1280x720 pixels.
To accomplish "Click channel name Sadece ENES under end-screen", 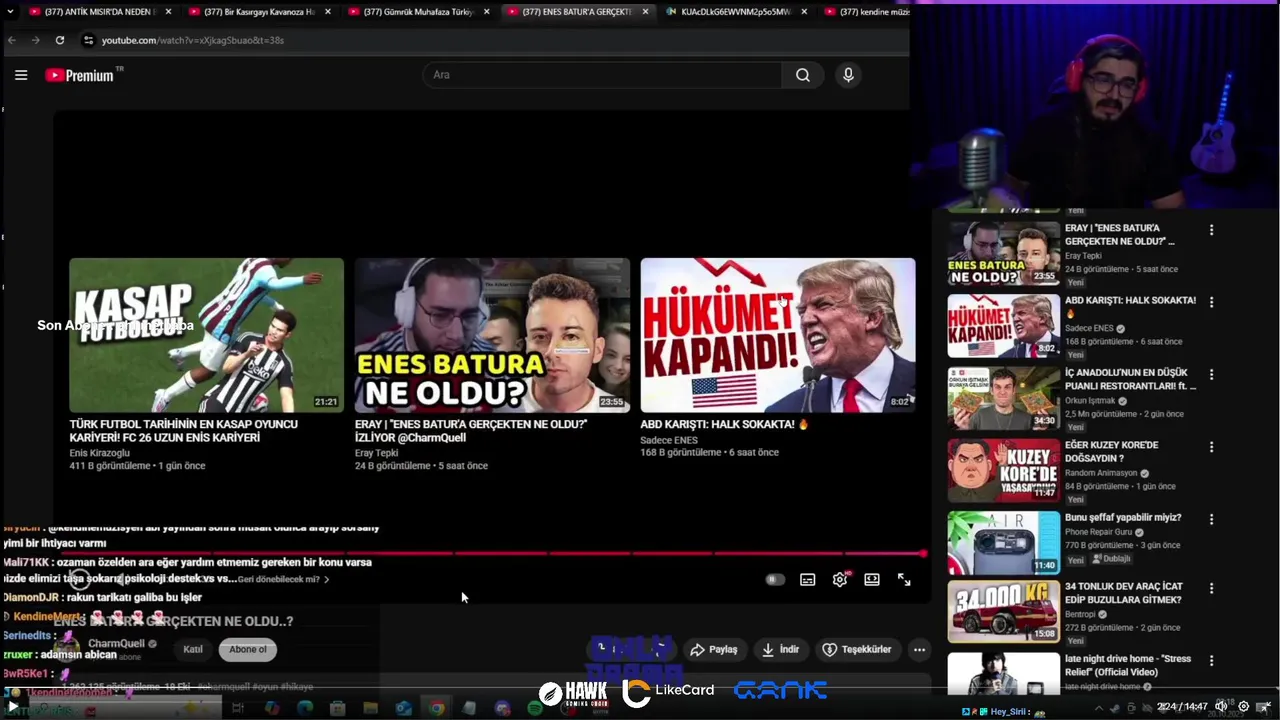I will click(x=669, y=440).
